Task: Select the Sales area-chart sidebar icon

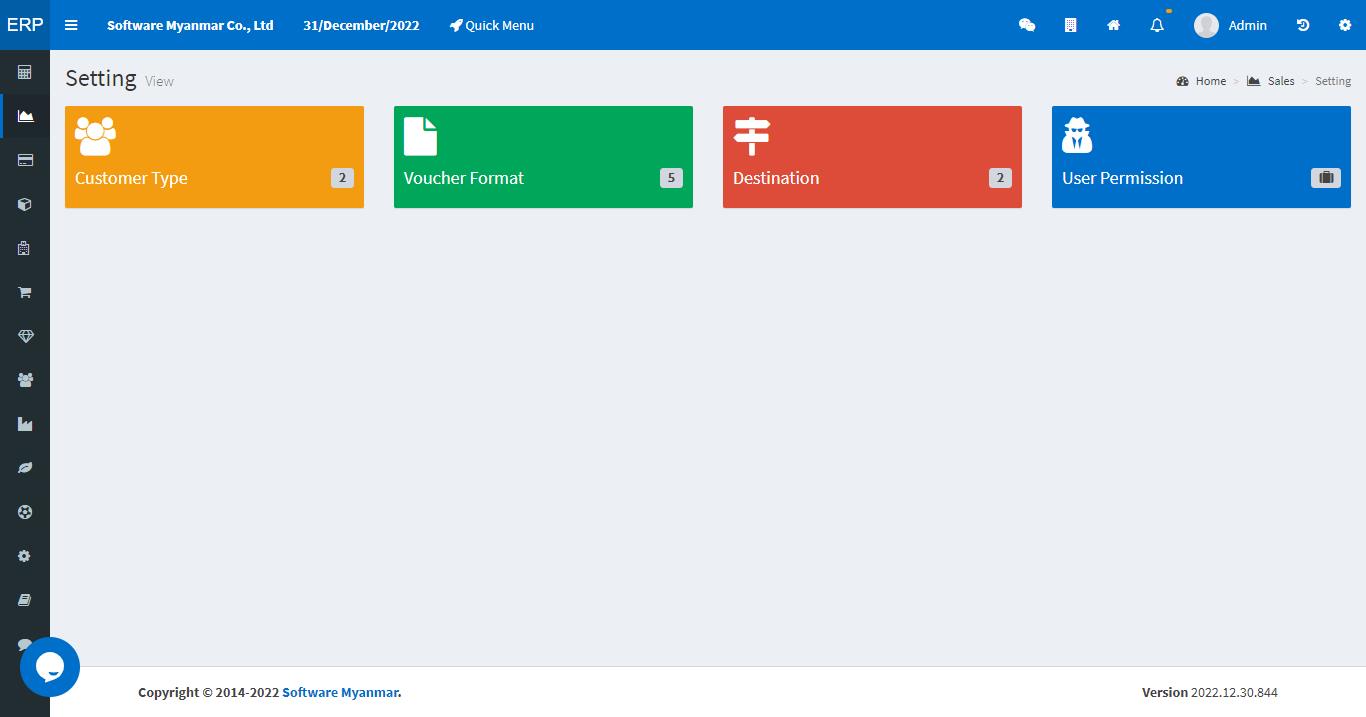Action: click(x=25, y=116)
